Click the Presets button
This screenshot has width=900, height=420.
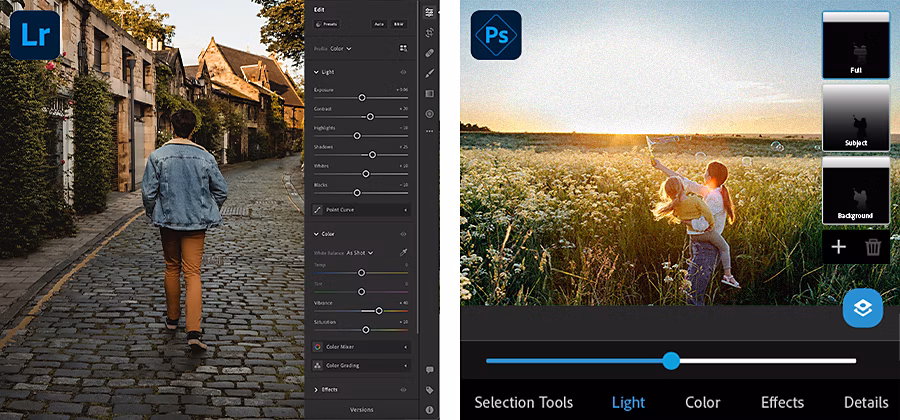point(327,24)
